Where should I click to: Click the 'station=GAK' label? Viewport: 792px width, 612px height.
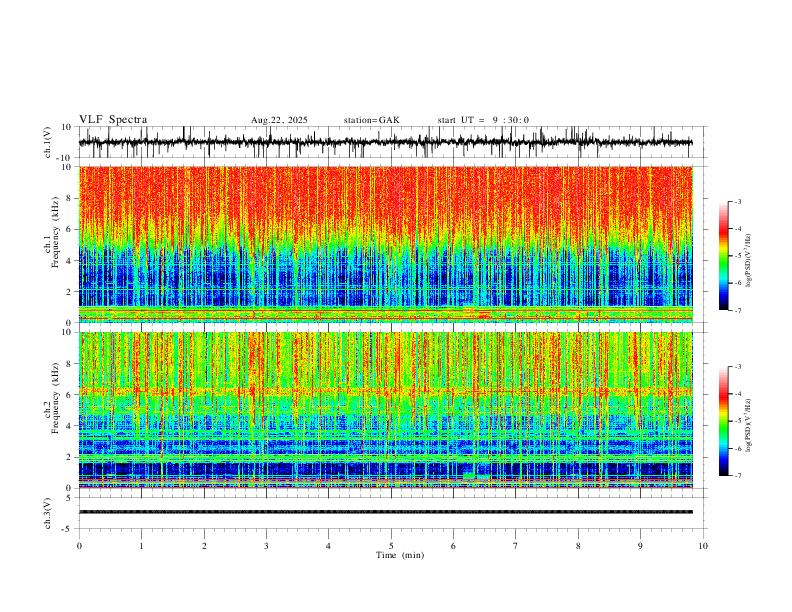pos(371,120)
